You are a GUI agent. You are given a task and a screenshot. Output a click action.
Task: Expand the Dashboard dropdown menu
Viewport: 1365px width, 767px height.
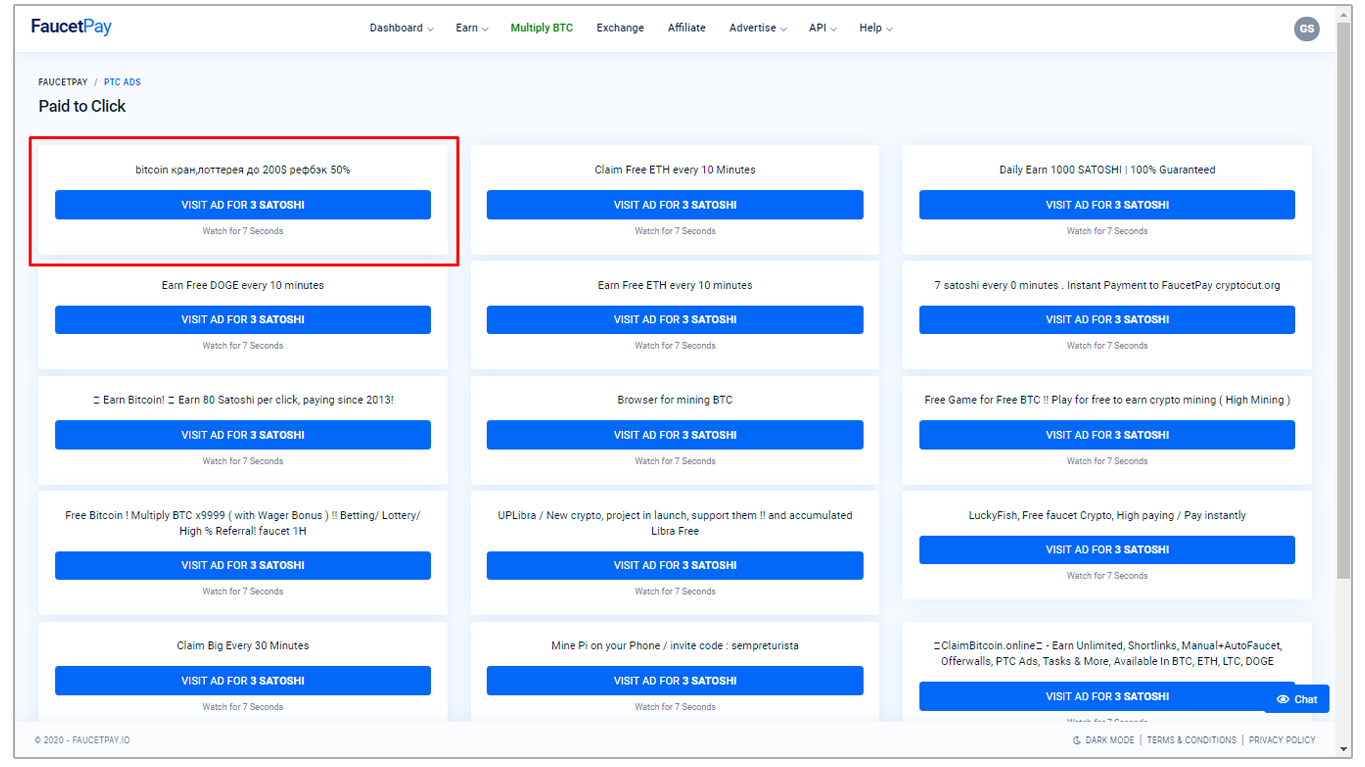click(401, 28)
